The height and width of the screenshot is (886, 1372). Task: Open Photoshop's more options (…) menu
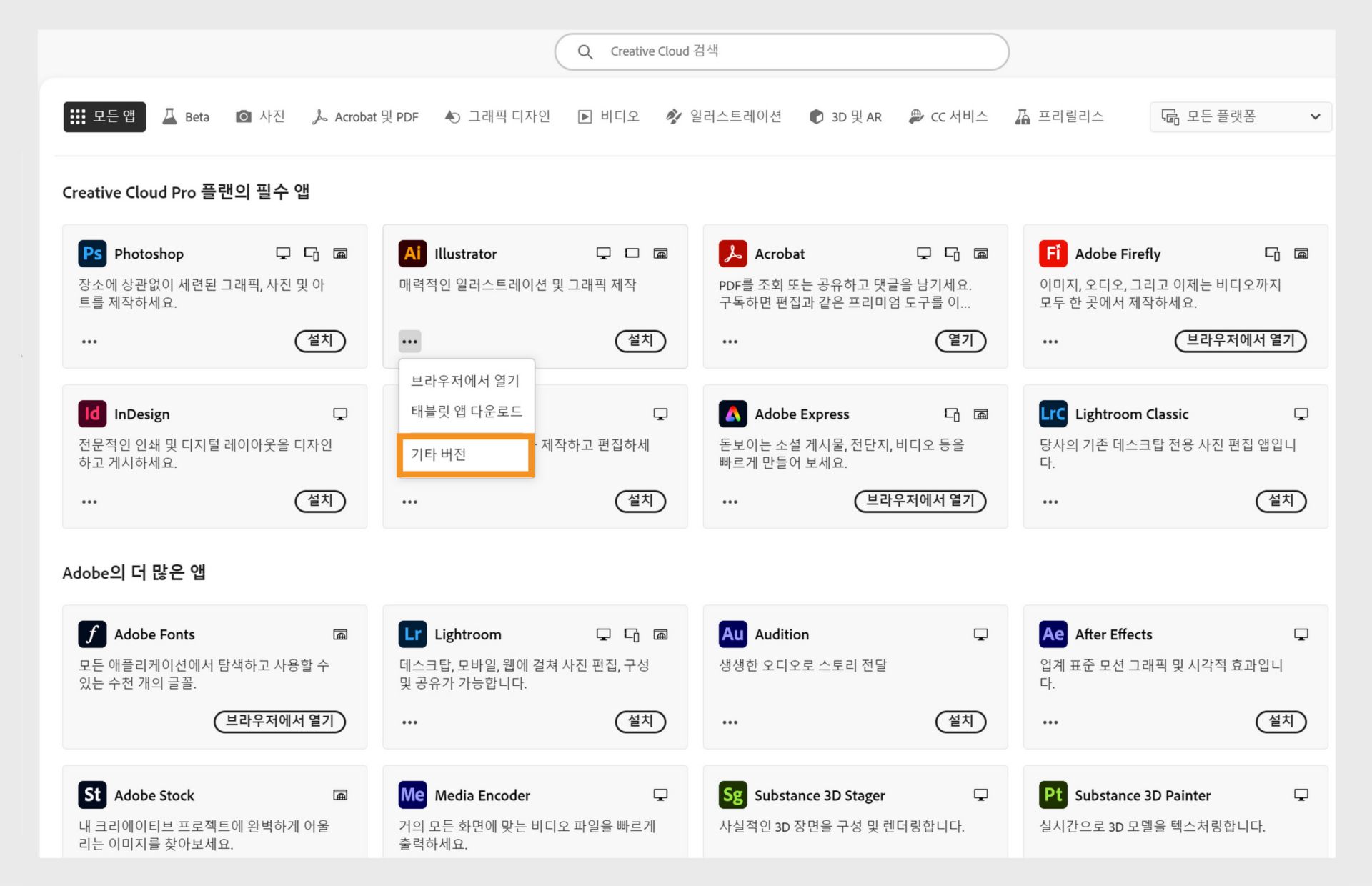[89, 342]
